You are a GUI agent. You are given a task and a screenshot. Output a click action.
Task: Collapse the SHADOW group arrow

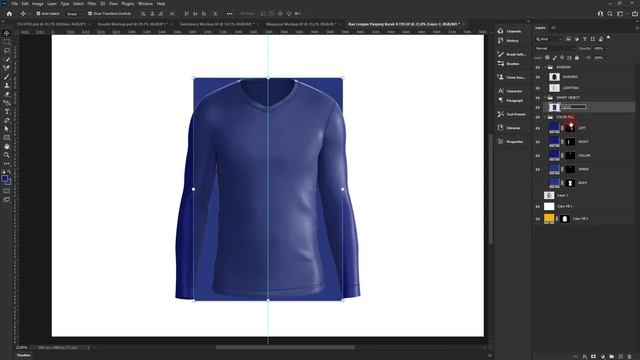[x=544, y=67]
